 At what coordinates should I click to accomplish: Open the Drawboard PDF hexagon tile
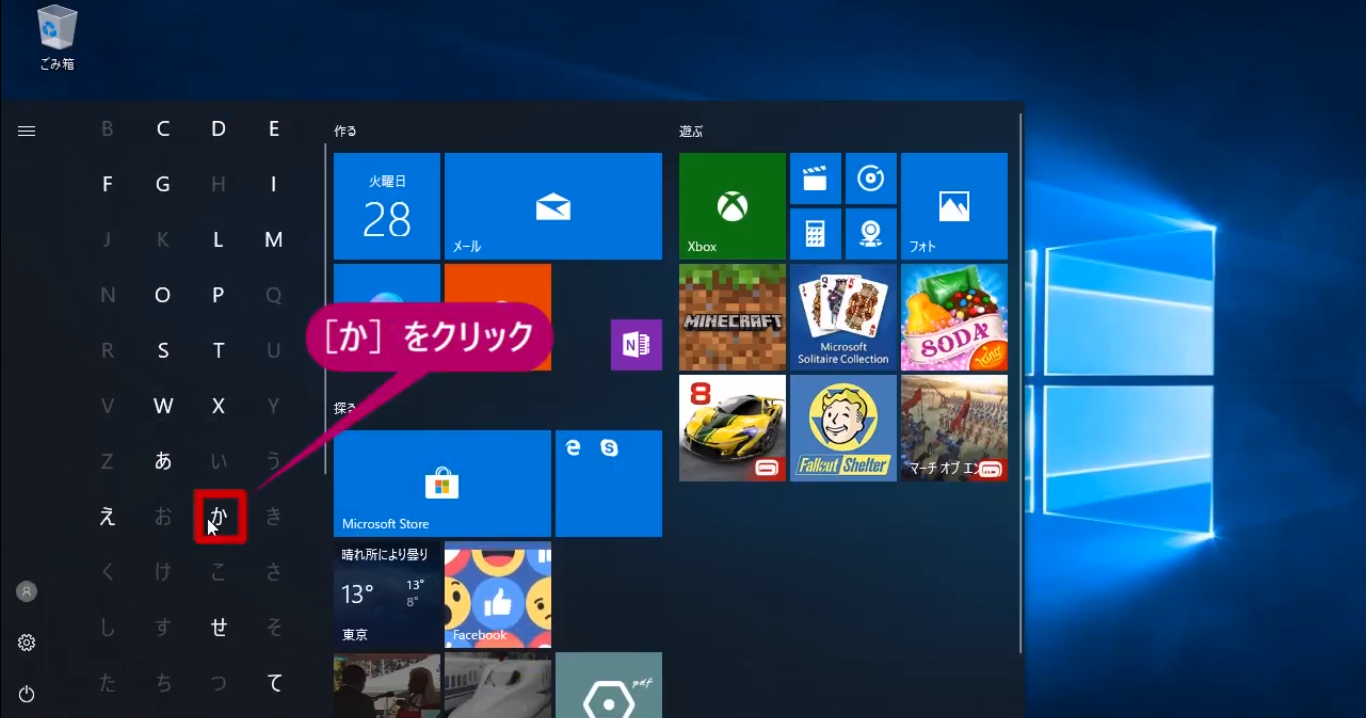608,686
